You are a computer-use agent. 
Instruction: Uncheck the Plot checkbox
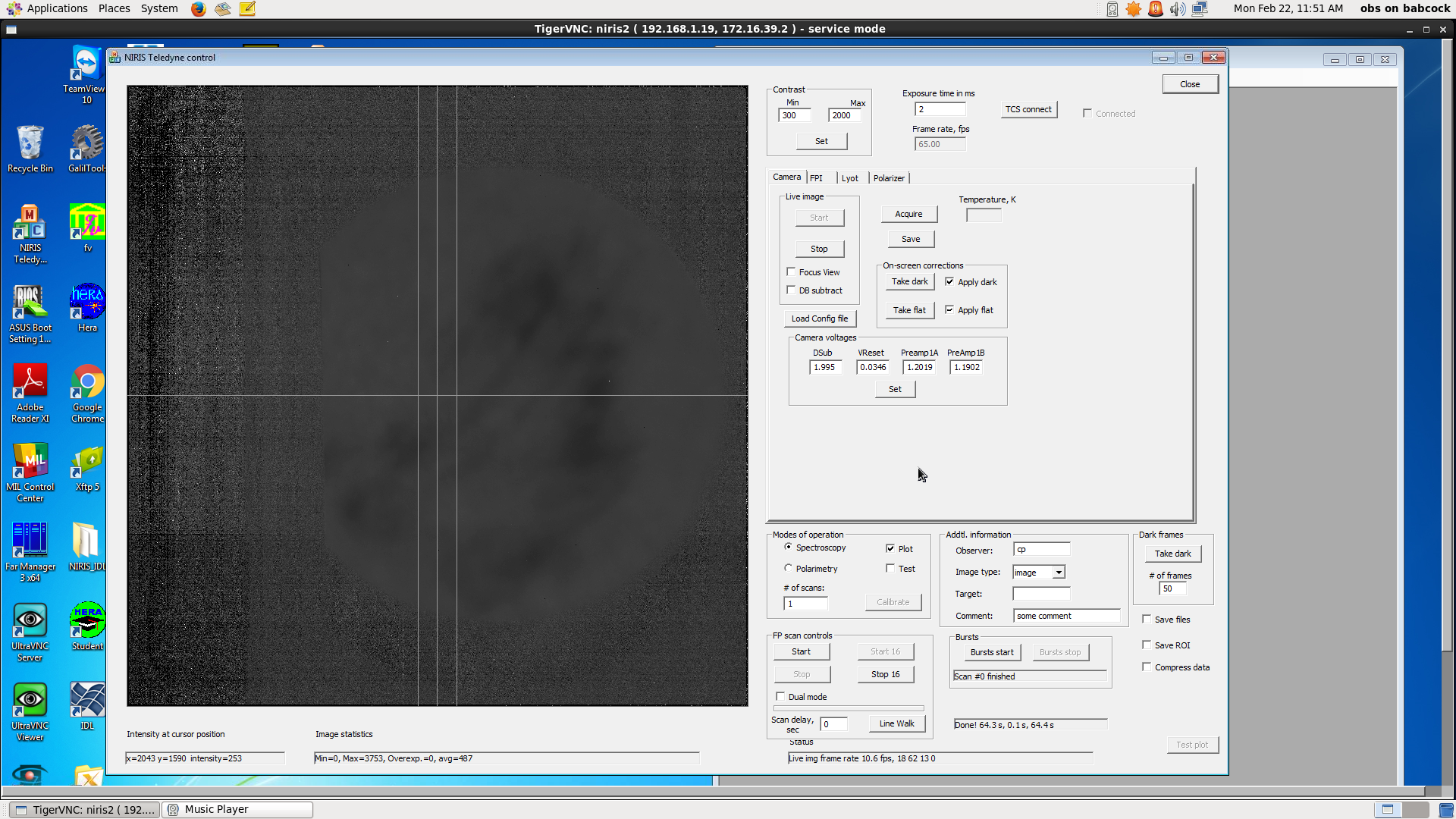[x=890, y=548]
